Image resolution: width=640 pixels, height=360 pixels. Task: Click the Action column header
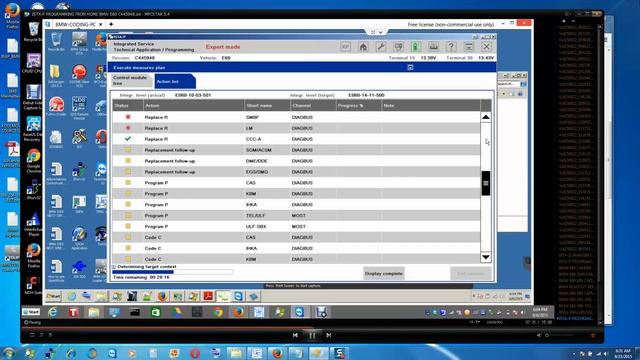point(194,106)
